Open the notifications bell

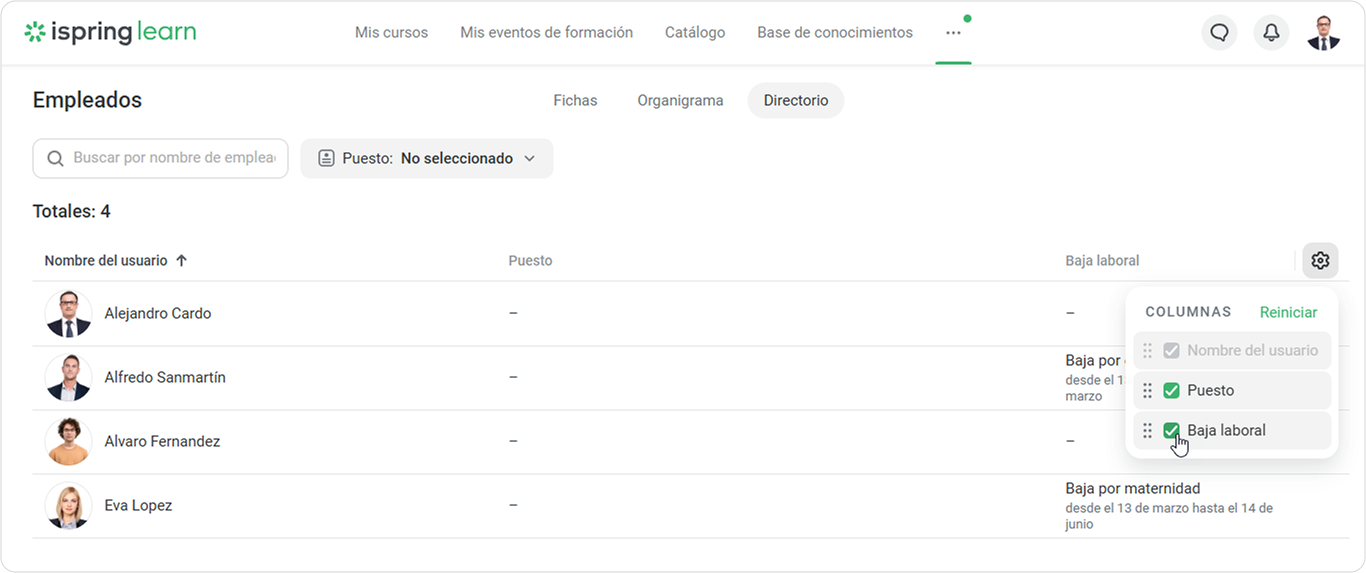click(1271, 33)
